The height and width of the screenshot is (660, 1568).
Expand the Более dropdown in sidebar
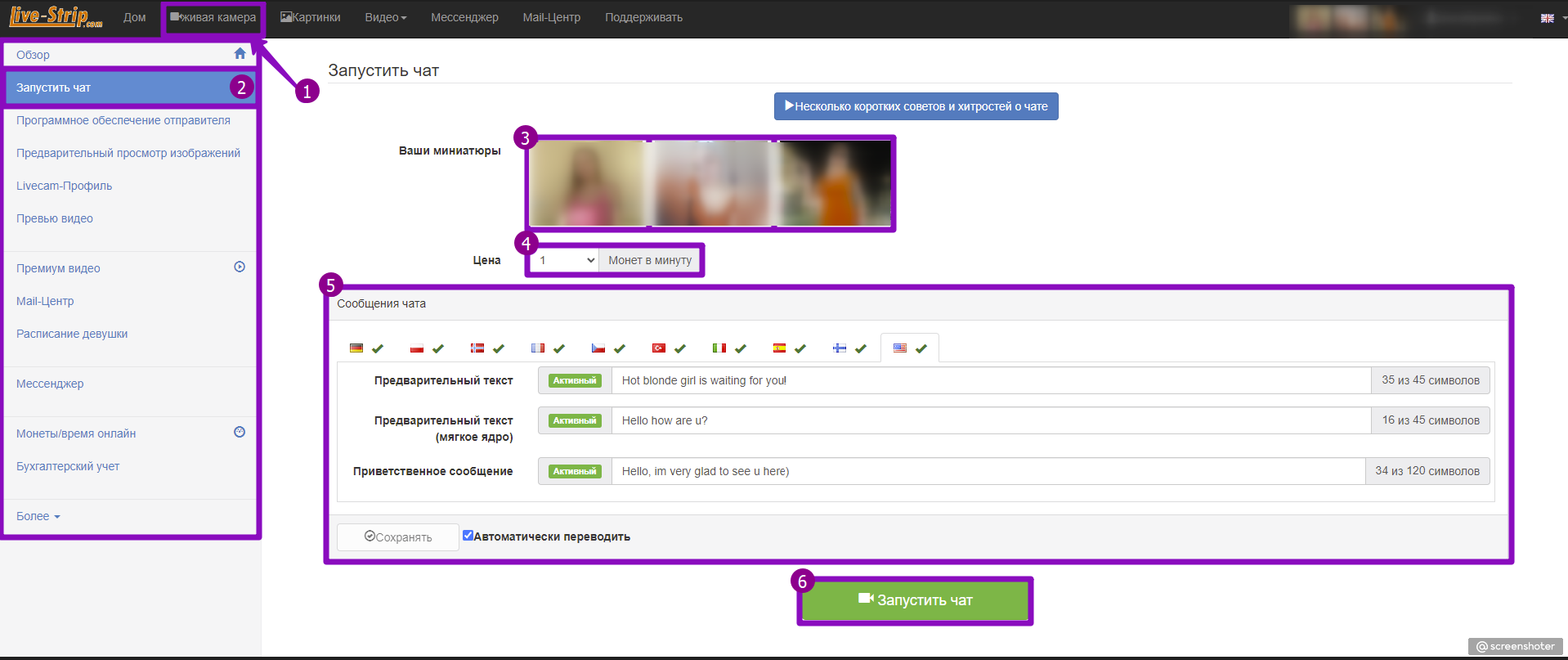[38, 516]
